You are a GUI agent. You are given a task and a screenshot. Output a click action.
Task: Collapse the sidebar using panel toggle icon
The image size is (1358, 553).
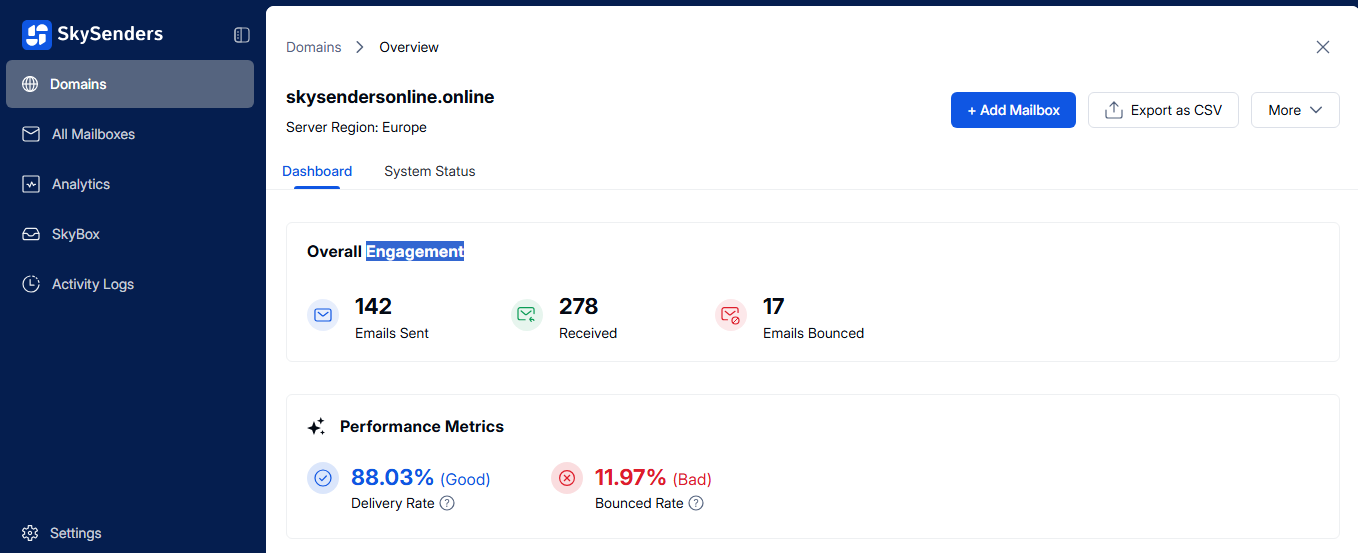pyautogui.click(x=242, y=35)
